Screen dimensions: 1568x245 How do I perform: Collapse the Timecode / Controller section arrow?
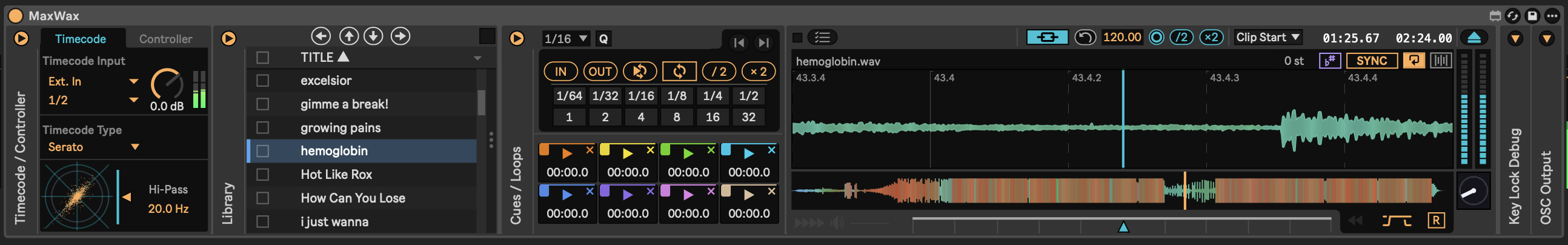21,38
